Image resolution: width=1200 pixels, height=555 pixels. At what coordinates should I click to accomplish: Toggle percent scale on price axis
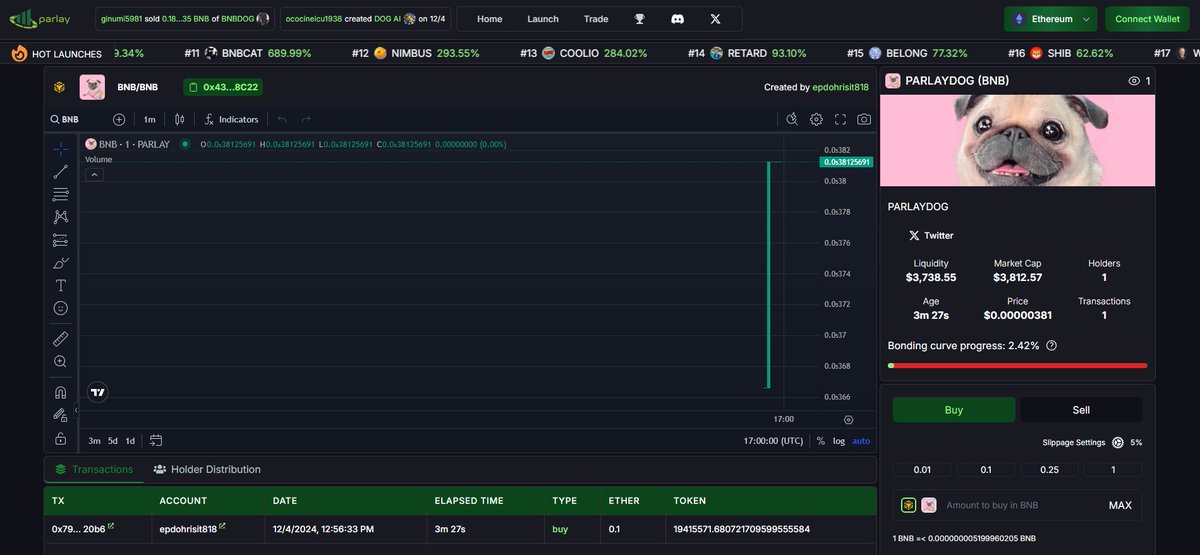[x=821, y=440]
